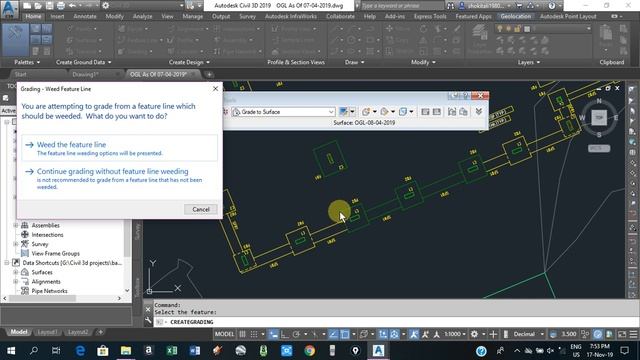Open the Survey ribbon tab

tap(247, 16)
